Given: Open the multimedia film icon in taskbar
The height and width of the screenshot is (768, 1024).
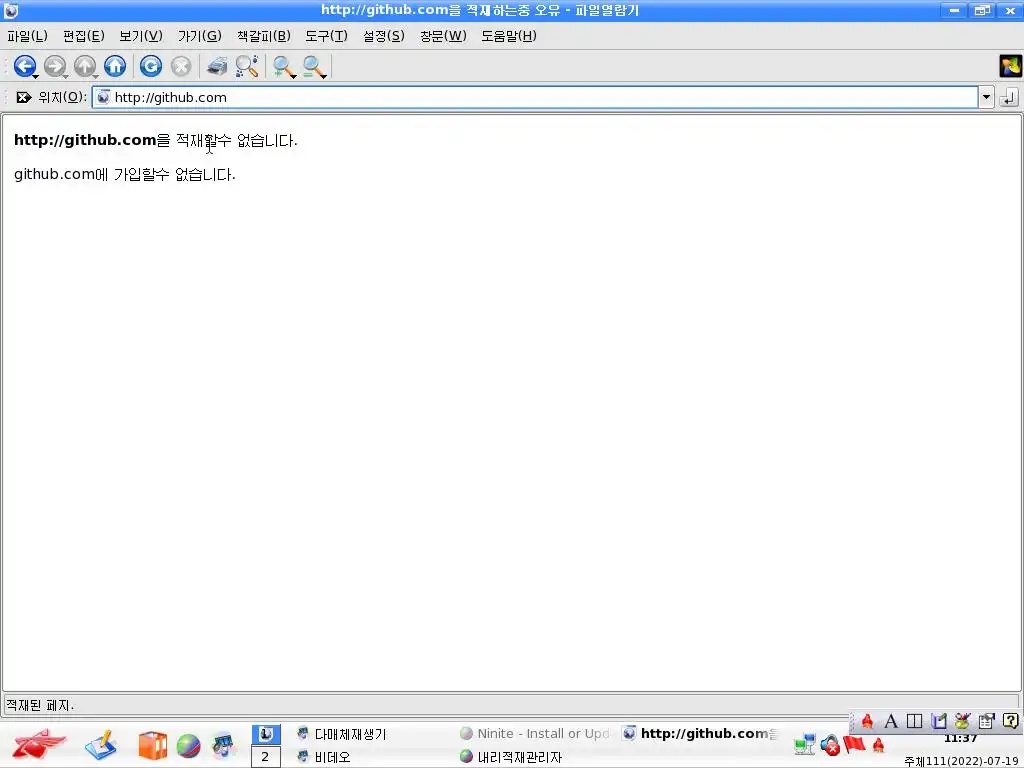Looking at the screenshot, I should [223, 746].
